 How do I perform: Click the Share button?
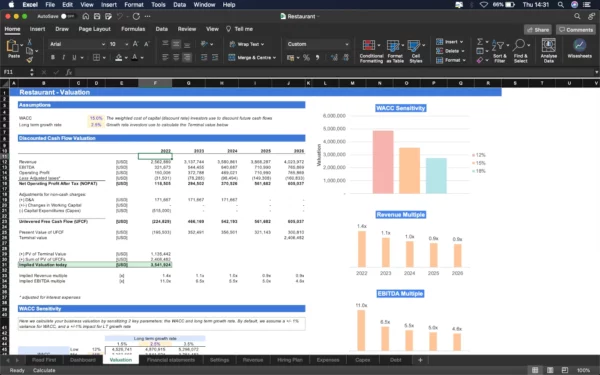point(538,29)
